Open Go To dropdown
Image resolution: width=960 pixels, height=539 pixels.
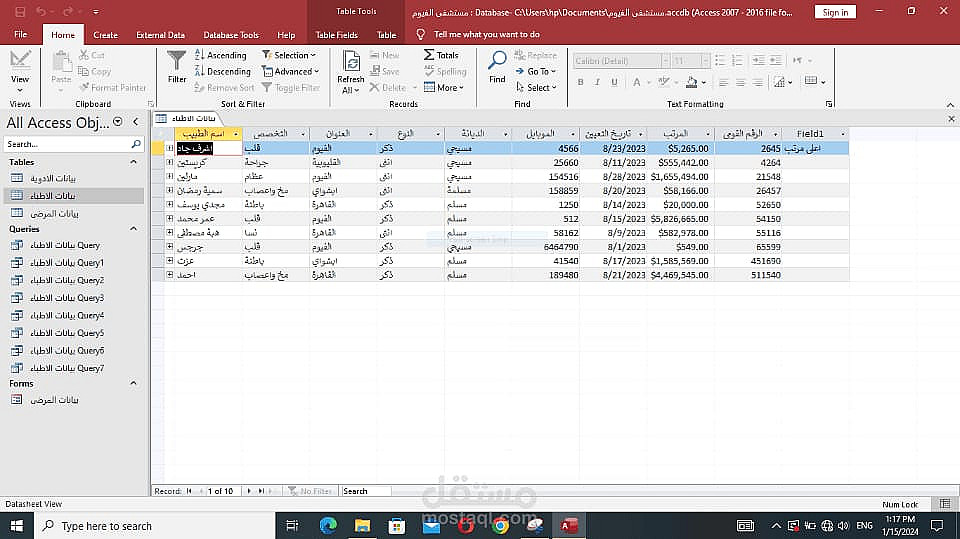[536, 72]
